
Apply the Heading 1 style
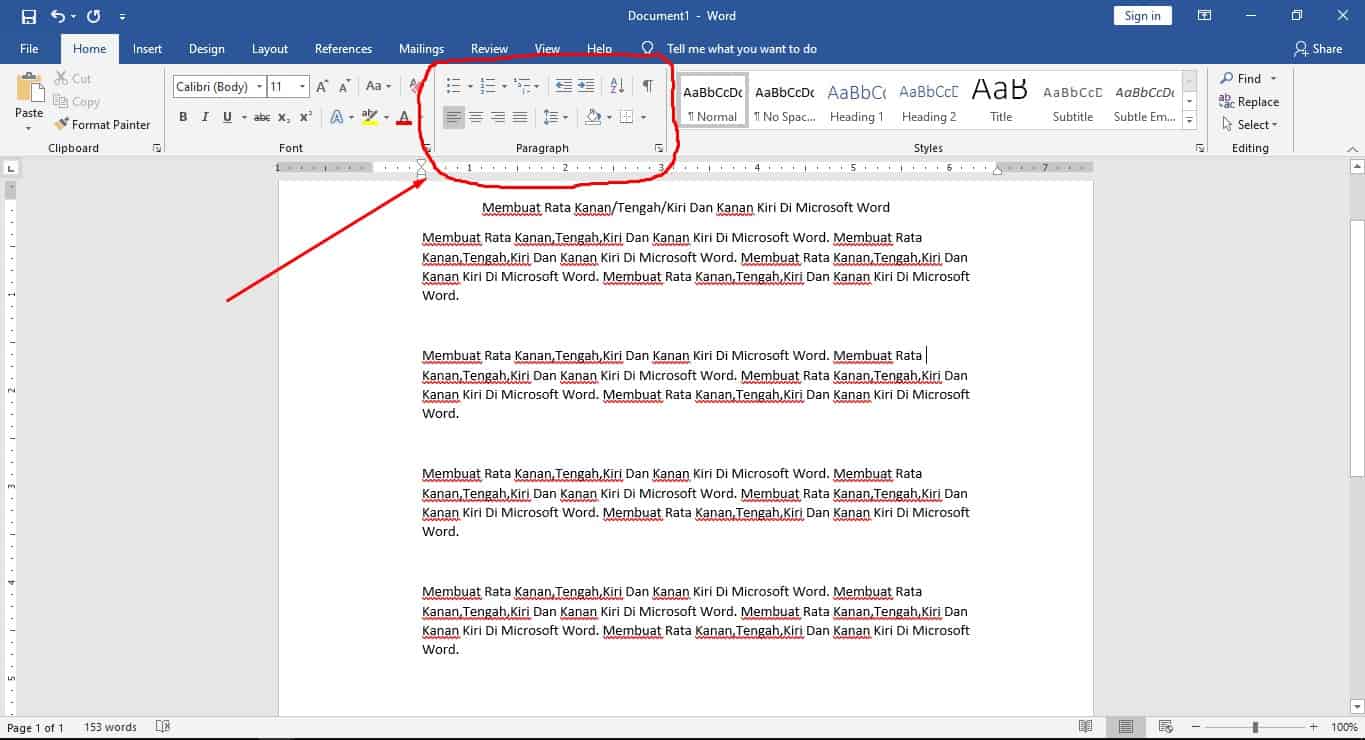pos(857,100)
